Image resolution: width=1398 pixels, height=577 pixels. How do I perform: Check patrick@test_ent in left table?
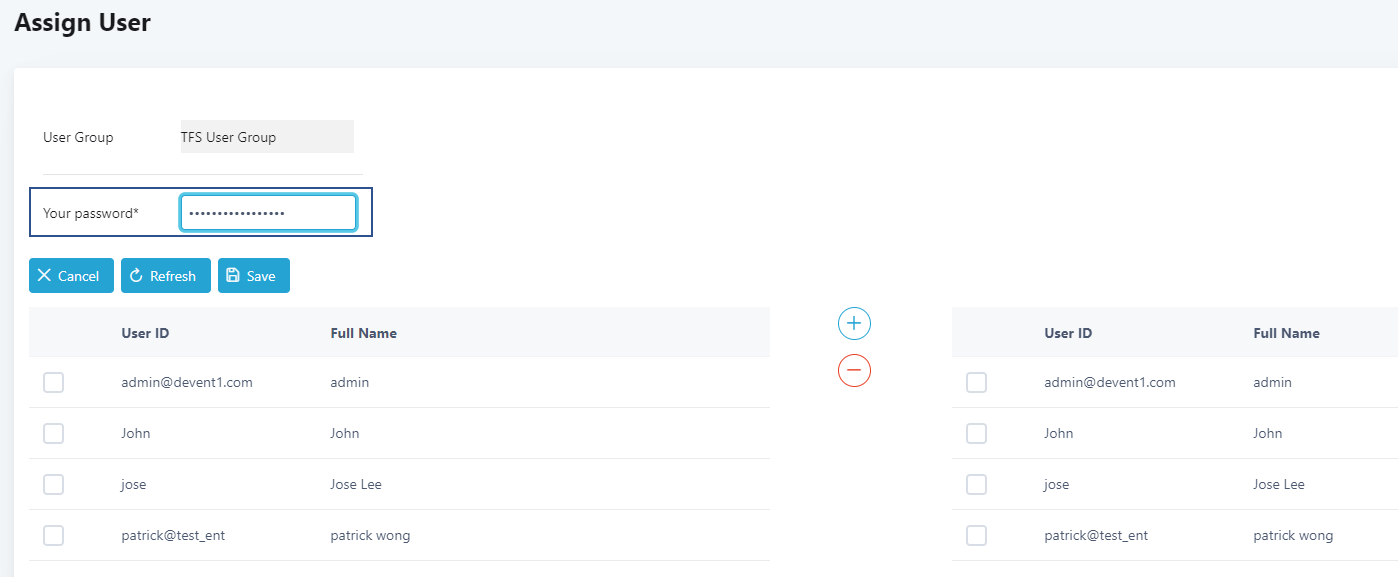click(54, 535)
